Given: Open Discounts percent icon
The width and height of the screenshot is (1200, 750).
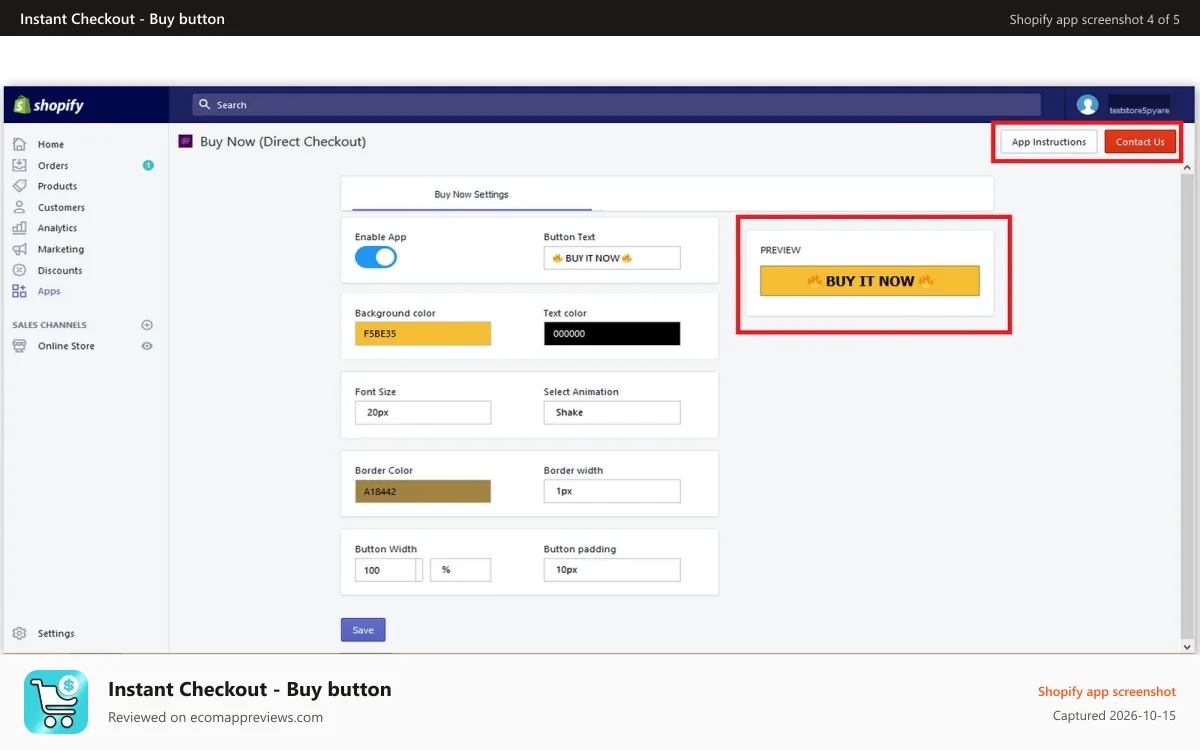Looking at the screenshot, I should (x=19, y=270).
